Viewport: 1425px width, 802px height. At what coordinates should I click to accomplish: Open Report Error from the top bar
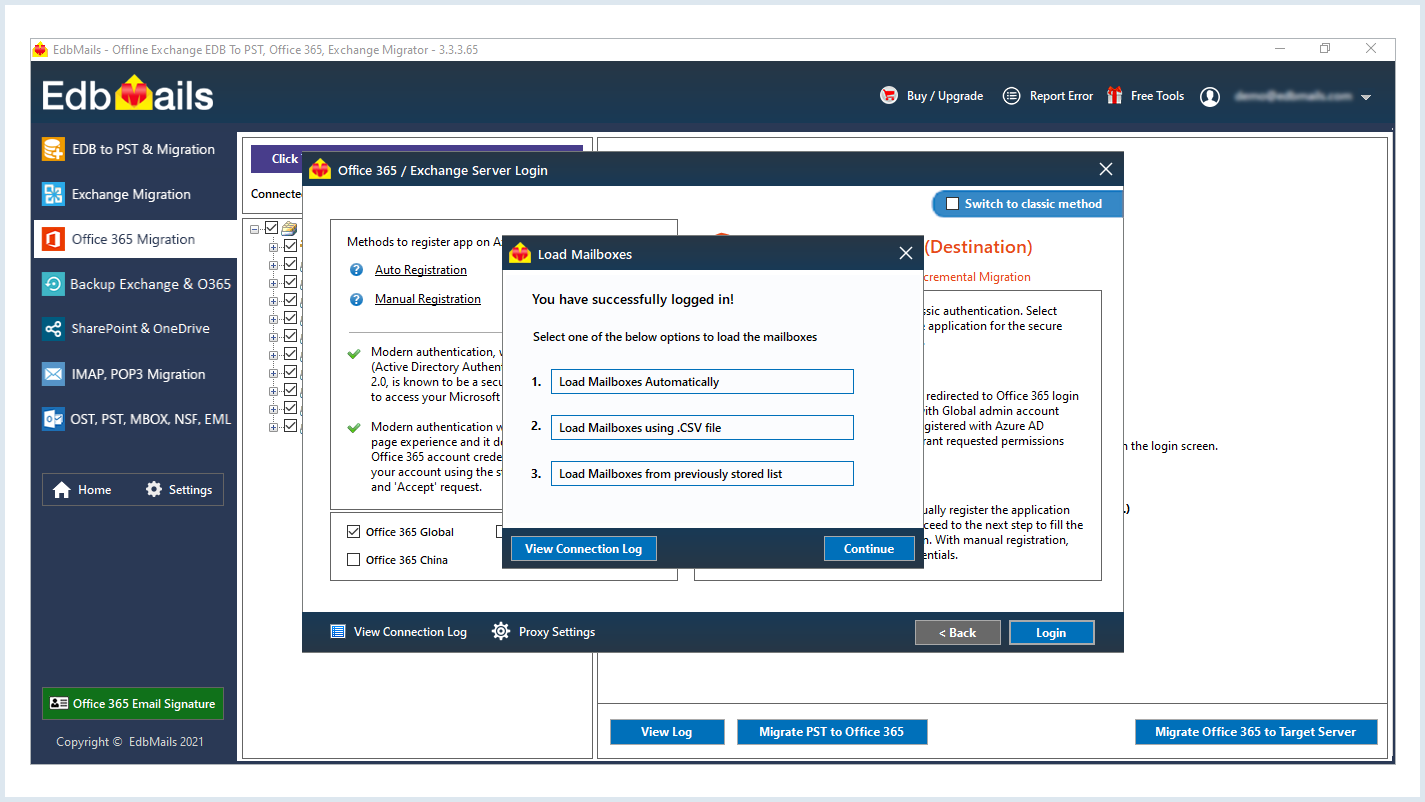click(1047, 96)
